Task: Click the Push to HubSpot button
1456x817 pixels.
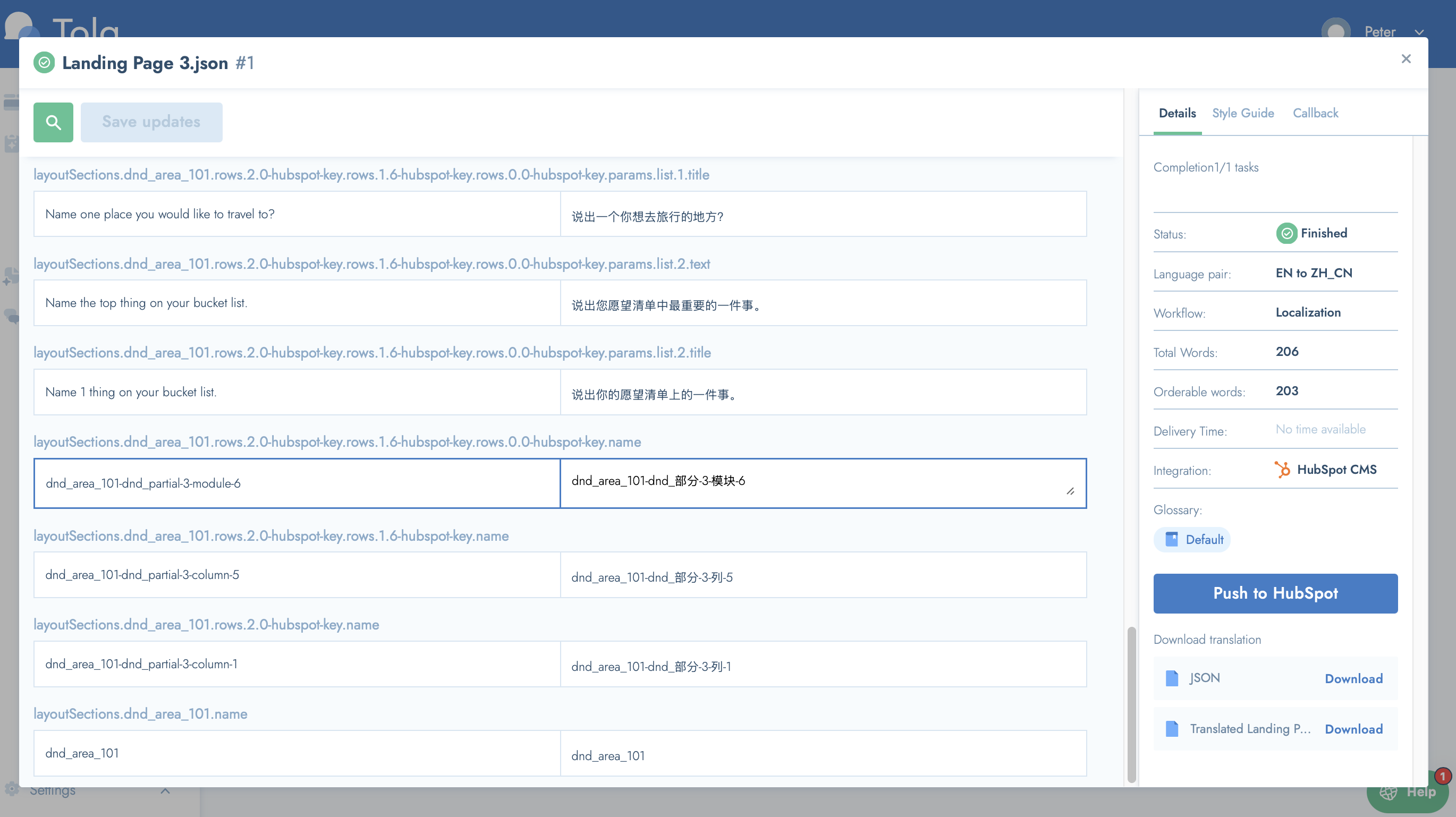Action: point(1276,593)
